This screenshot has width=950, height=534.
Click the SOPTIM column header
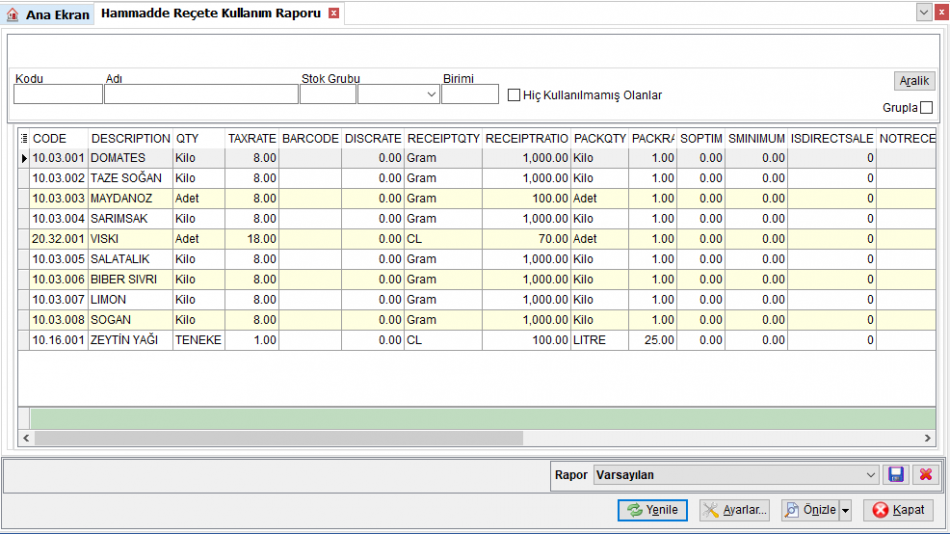pos(701,138)
